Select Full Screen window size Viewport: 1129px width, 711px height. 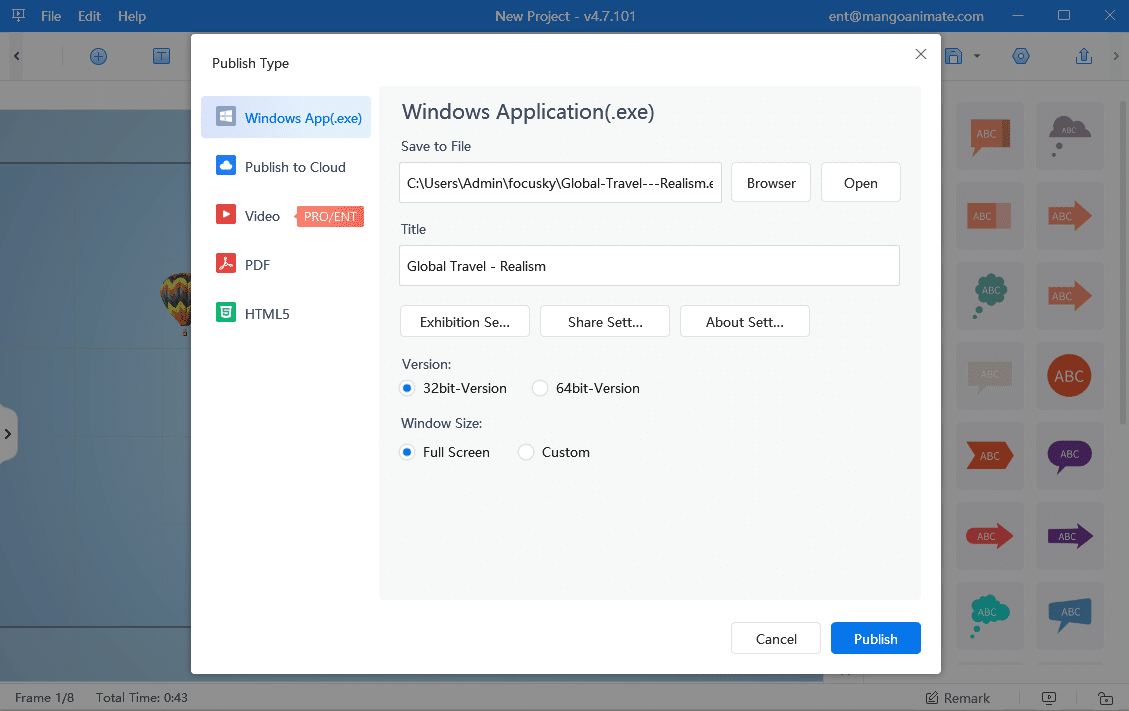pos(407,452)
